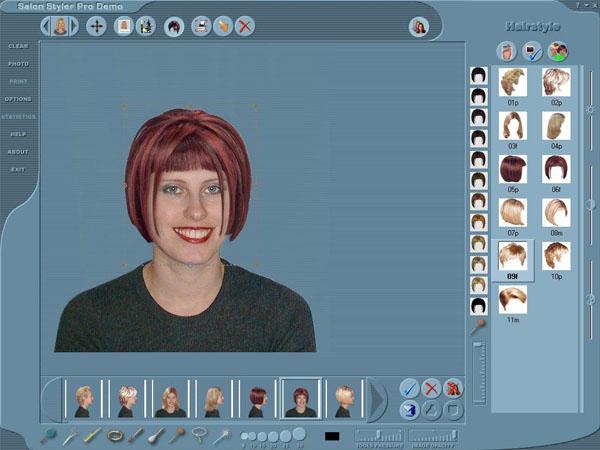
Task: Click the Clear button in left sidebar
Action: (18, 46)
